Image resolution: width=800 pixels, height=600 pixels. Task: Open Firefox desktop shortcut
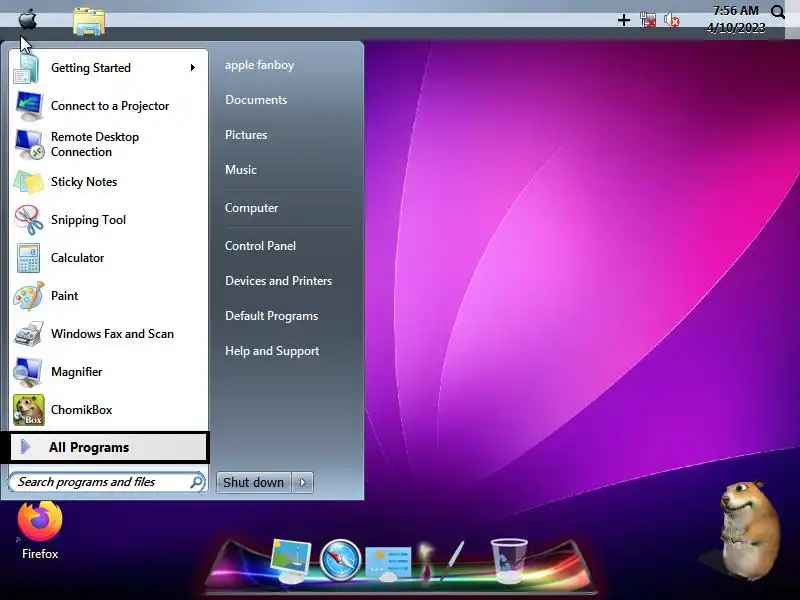pos(40,531)
